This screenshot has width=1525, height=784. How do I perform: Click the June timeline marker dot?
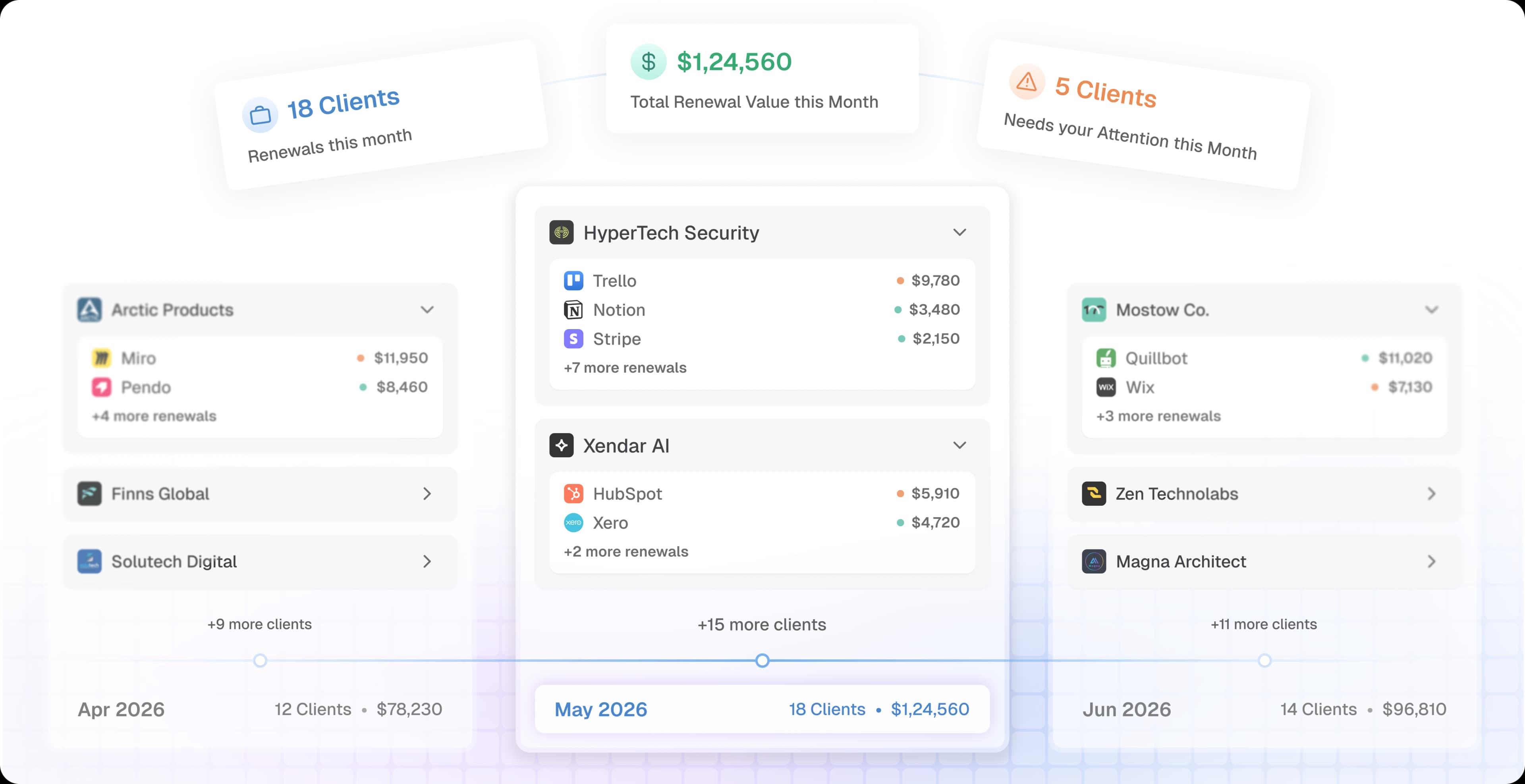coord(1264,660)
